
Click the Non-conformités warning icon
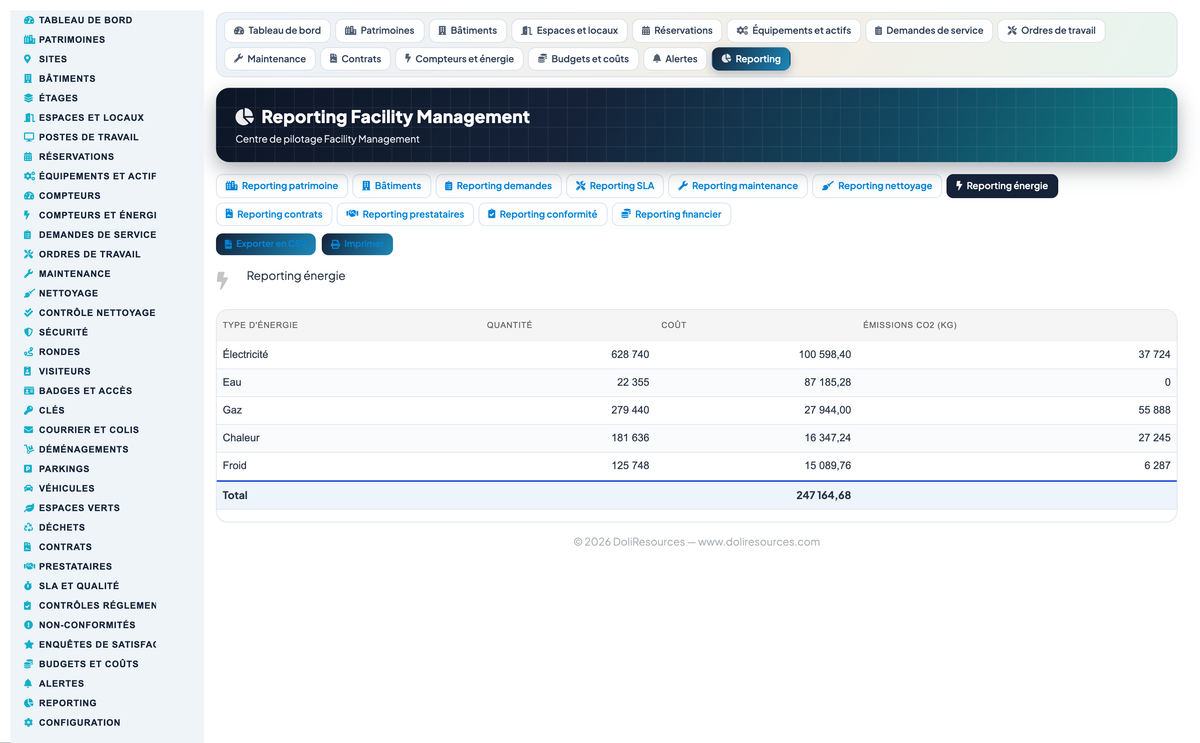29,625
